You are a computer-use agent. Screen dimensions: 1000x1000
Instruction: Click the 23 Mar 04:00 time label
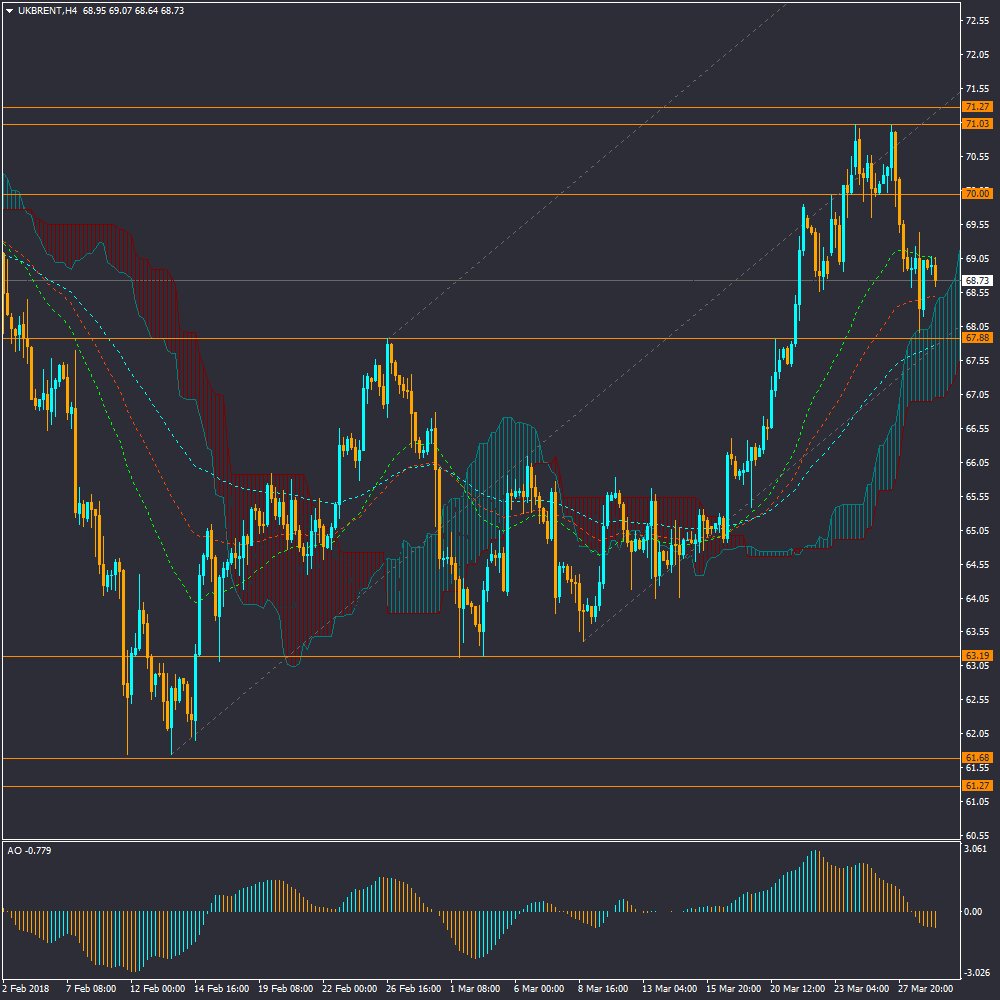tap(861, 989)
